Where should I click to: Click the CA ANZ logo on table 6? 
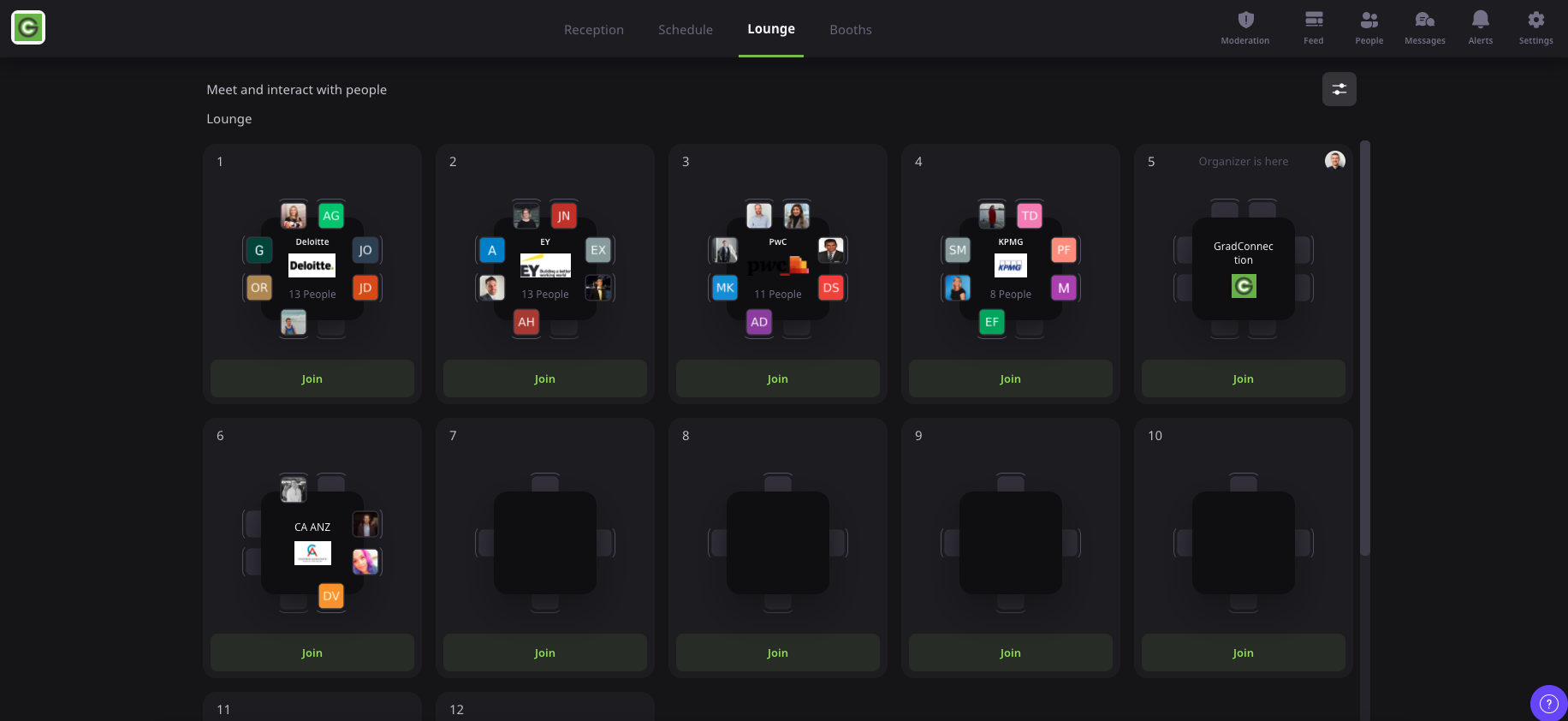point(312,553)
